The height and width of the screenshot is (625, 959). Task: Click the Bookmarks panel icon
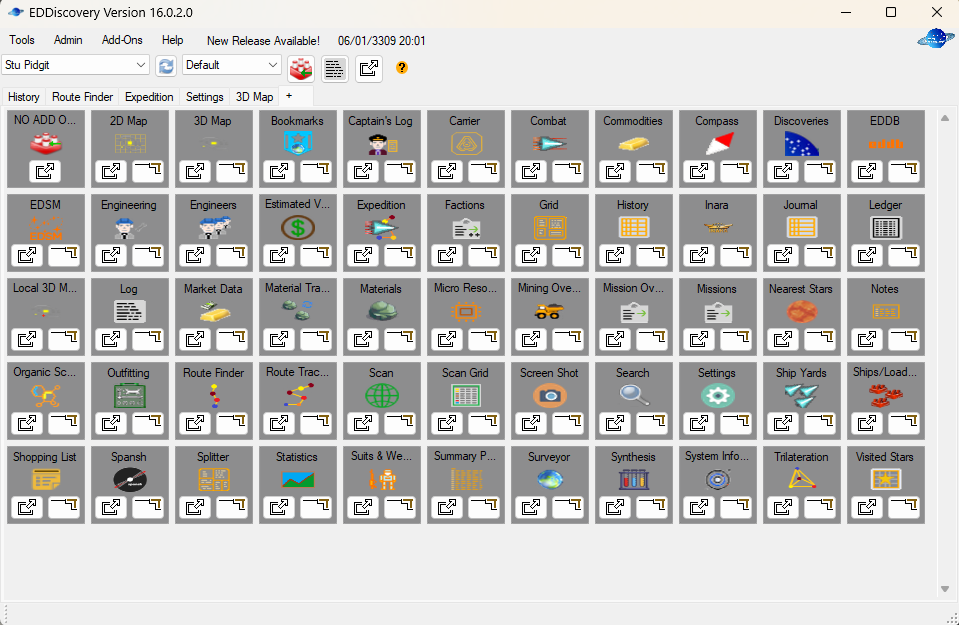coord(298,144)
